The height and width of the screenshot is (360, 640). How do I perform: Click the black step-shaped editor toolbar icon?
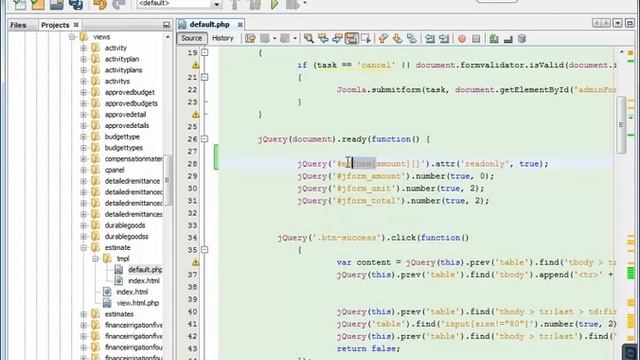(x=508, y=39)
